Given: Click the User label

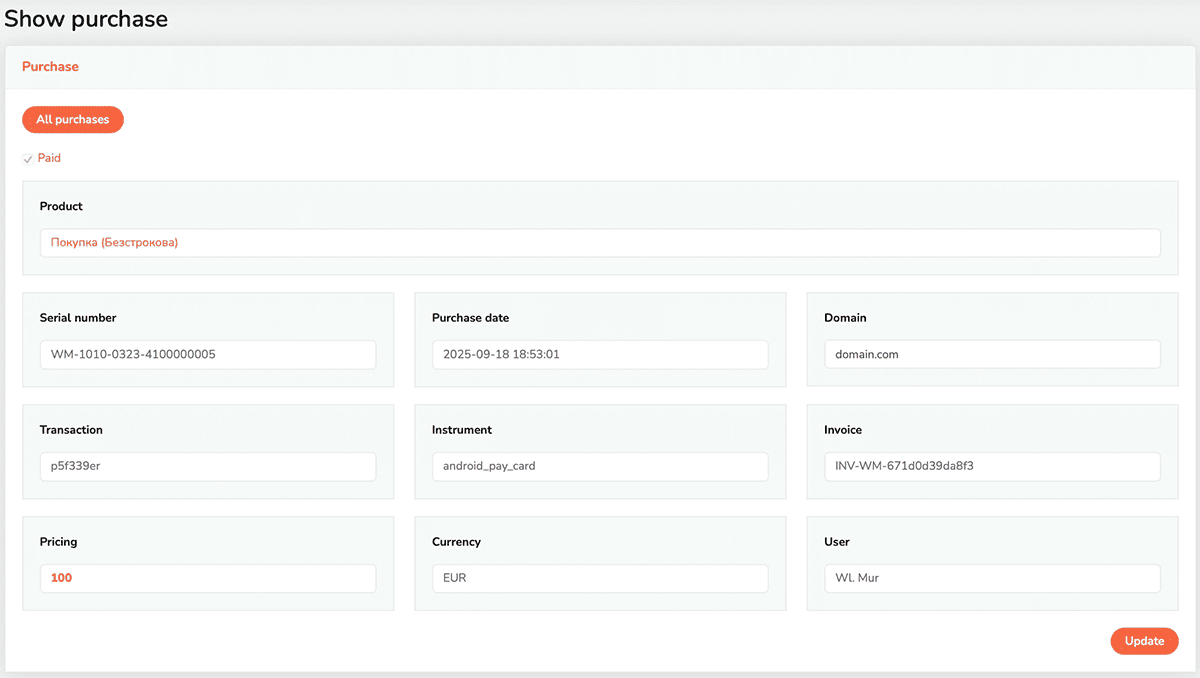Looking at the screenshot, I should point(837,542).
